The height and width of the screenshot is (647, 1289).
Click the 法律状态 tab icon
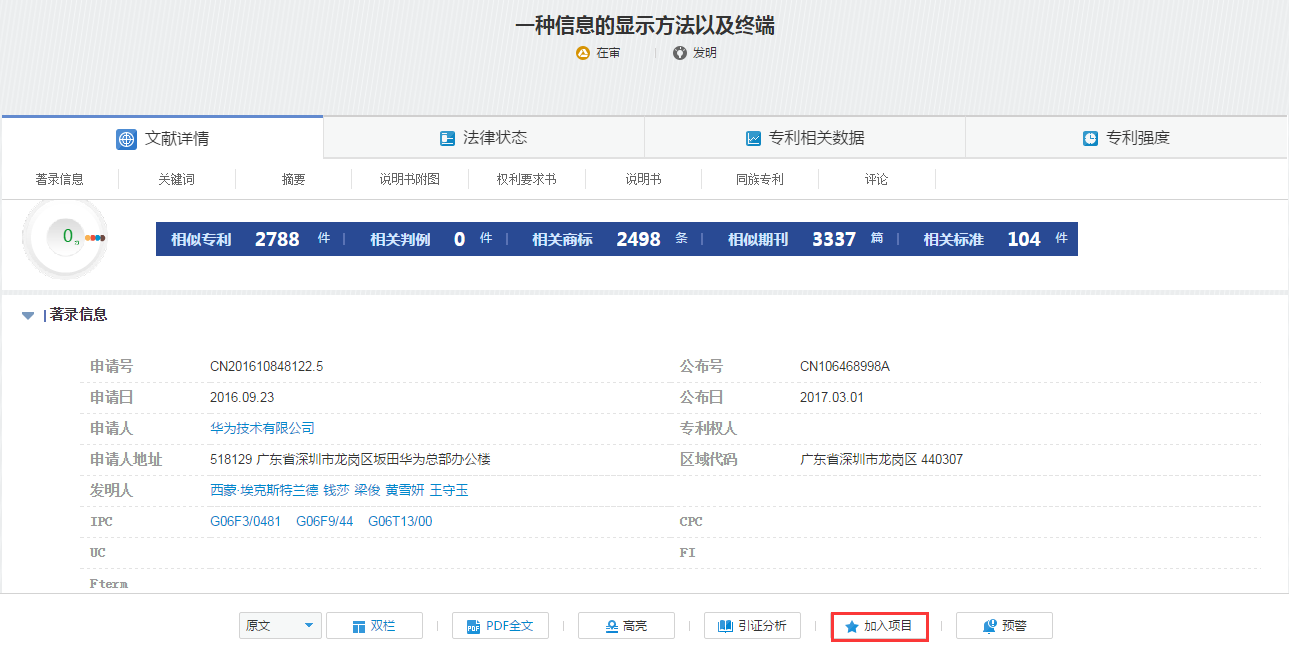(447, 138)
